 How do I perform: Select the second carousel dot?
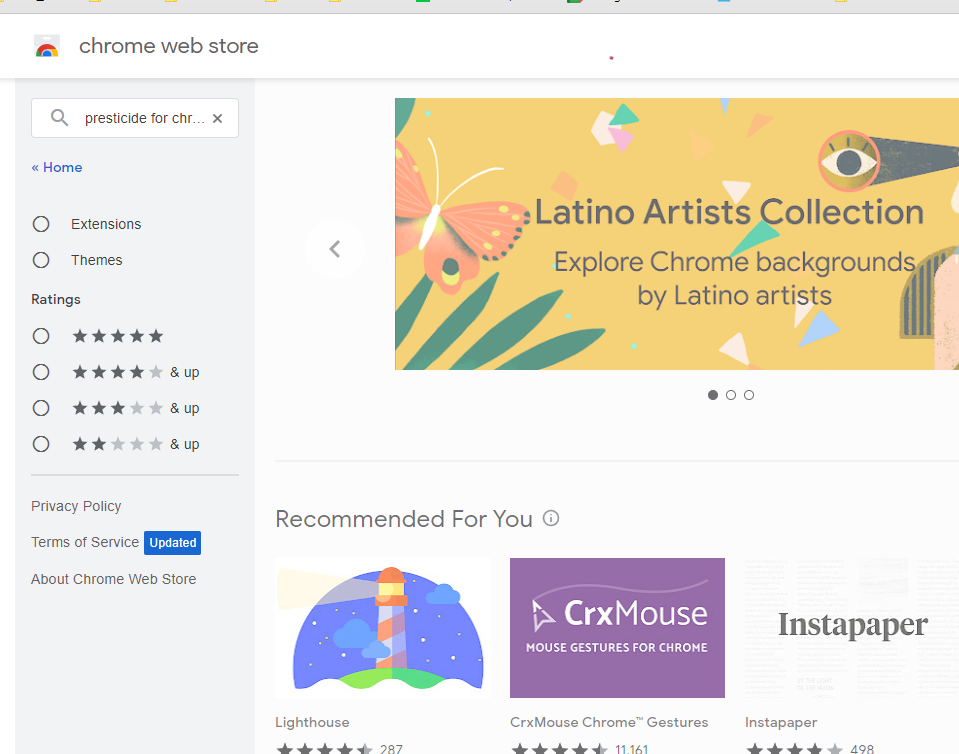pos(731,395)
